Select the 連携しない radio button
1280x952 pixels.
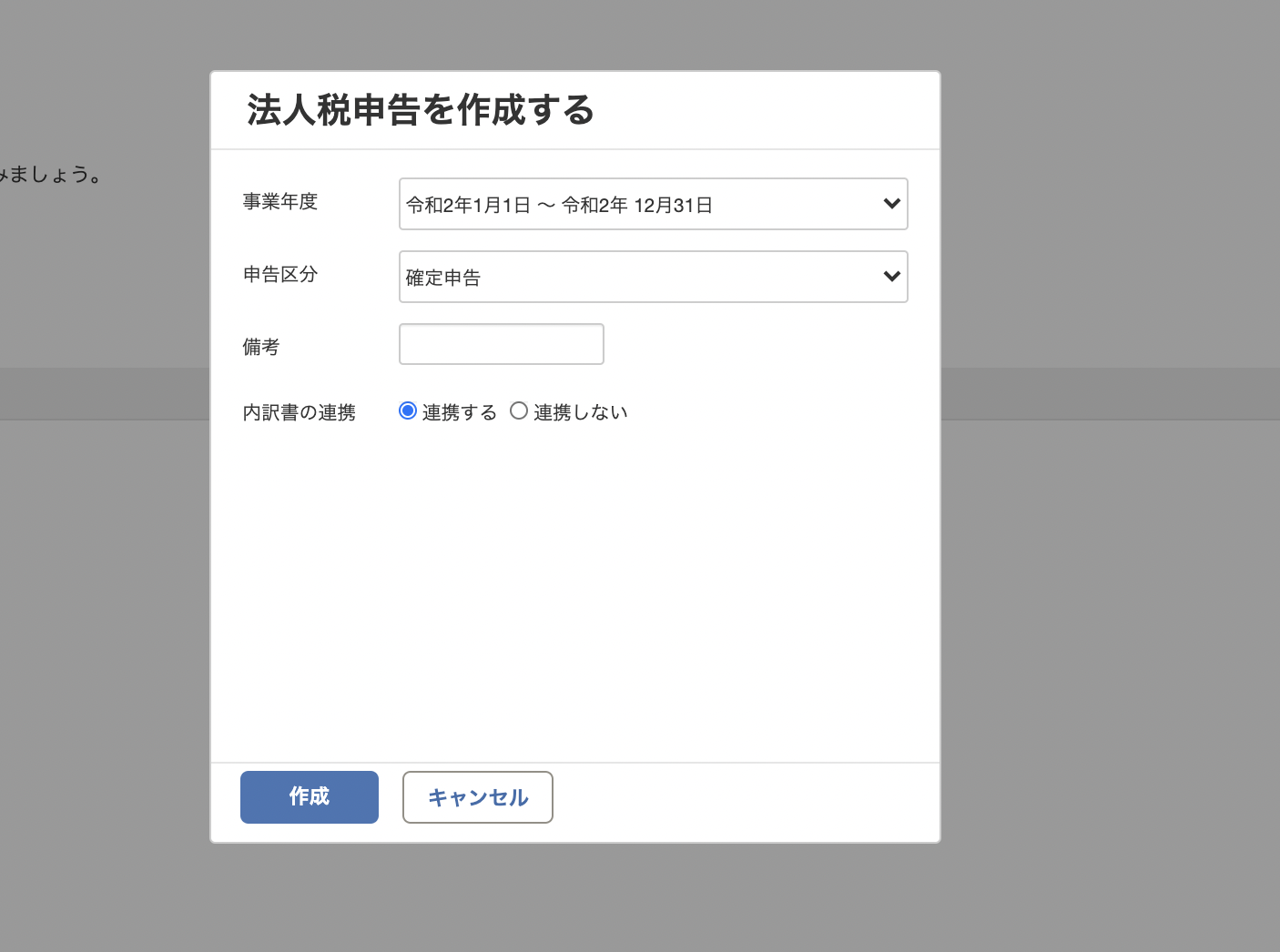519,411
